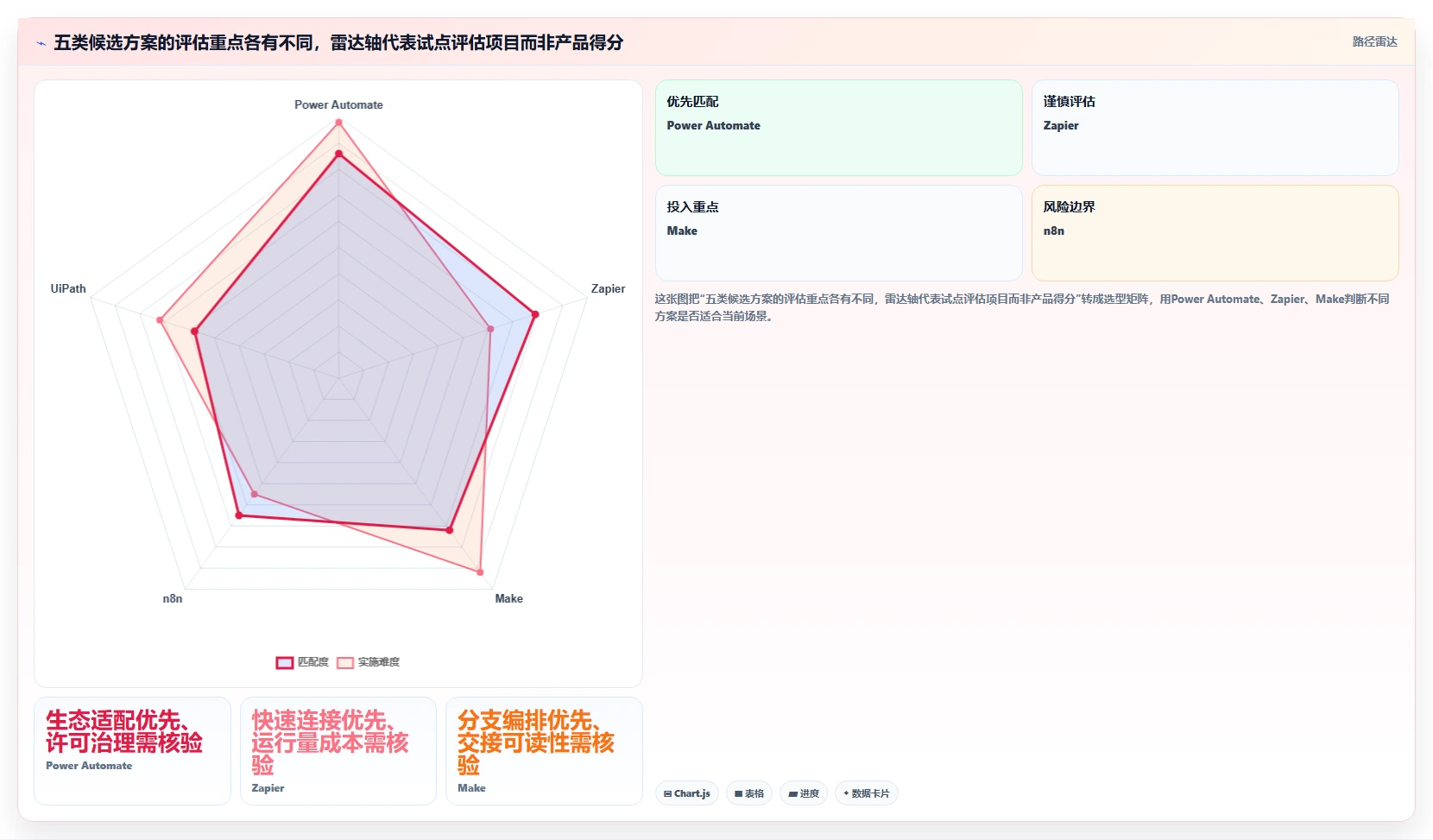Open the 生态适配优先 Power Automate card
The height and width of the screenshot is (840, 1433).
coord(132,751)
